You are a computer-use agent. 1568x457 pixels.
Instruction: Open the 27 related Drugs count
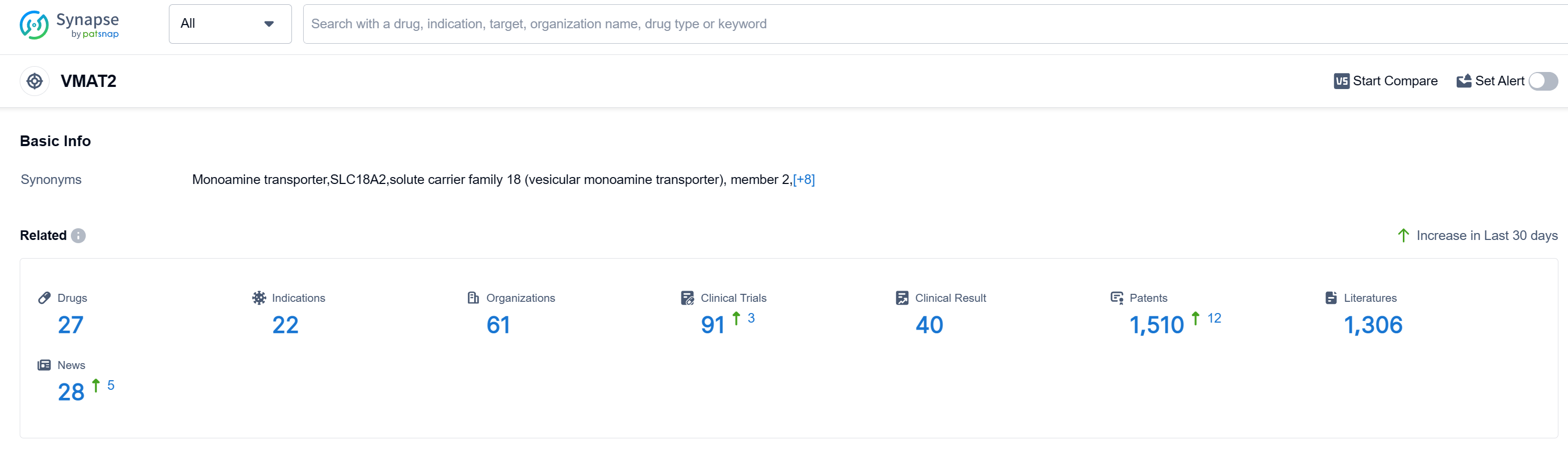click(71, 325)
